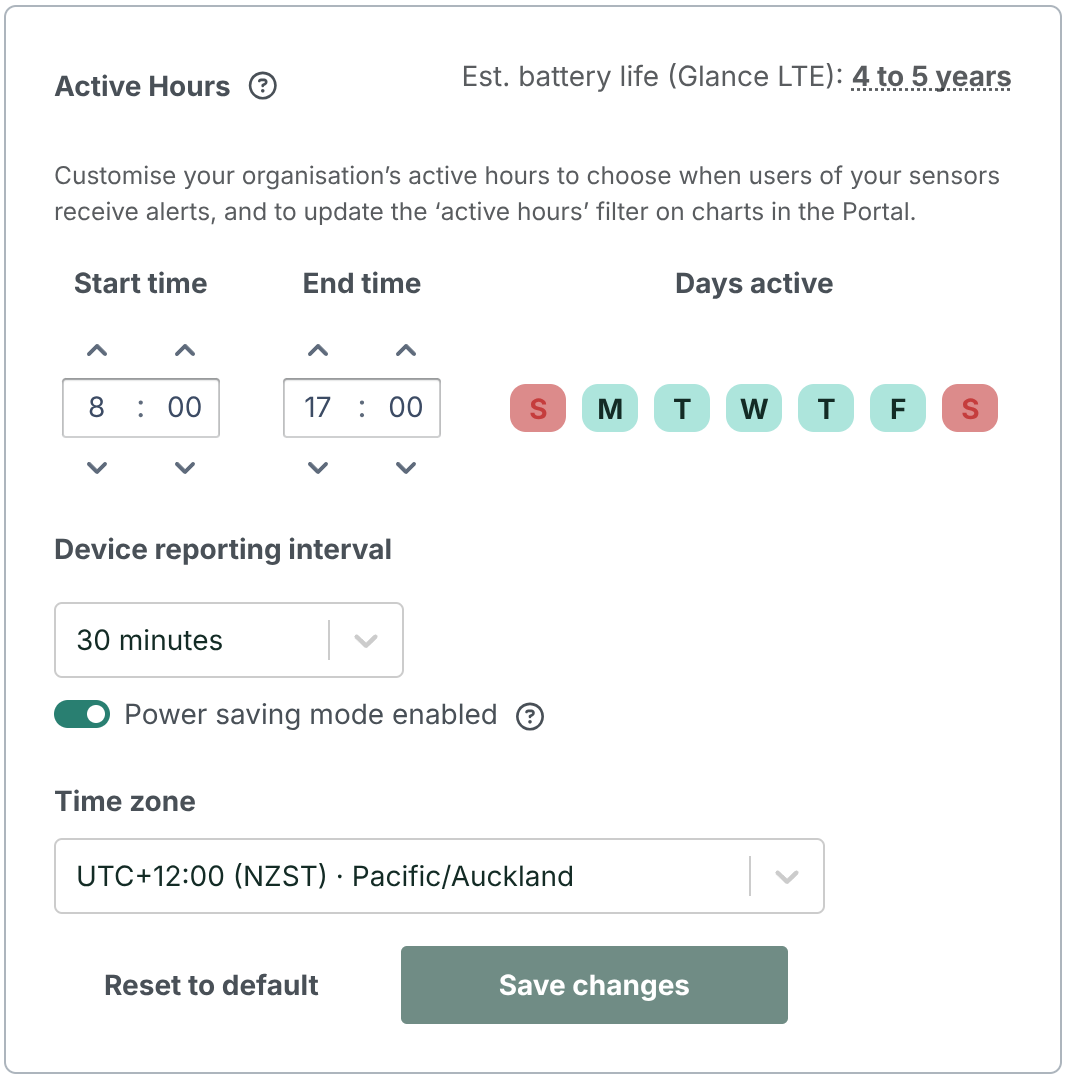Viewport: 1066px width, 1078px height.
Task: Open the power saving mode help tooltip
Action: [x=531, y=715]
